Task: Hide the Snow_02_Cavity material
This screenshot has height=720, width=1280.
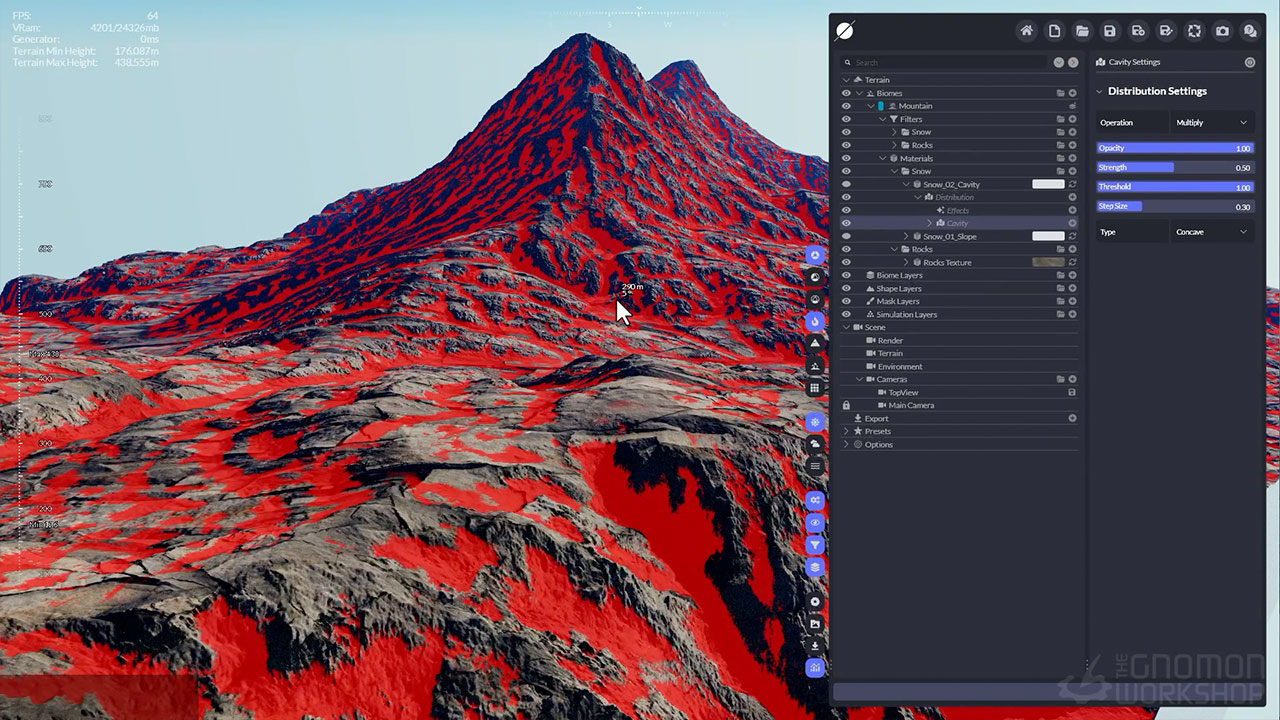Action: [x=846, y=185]
